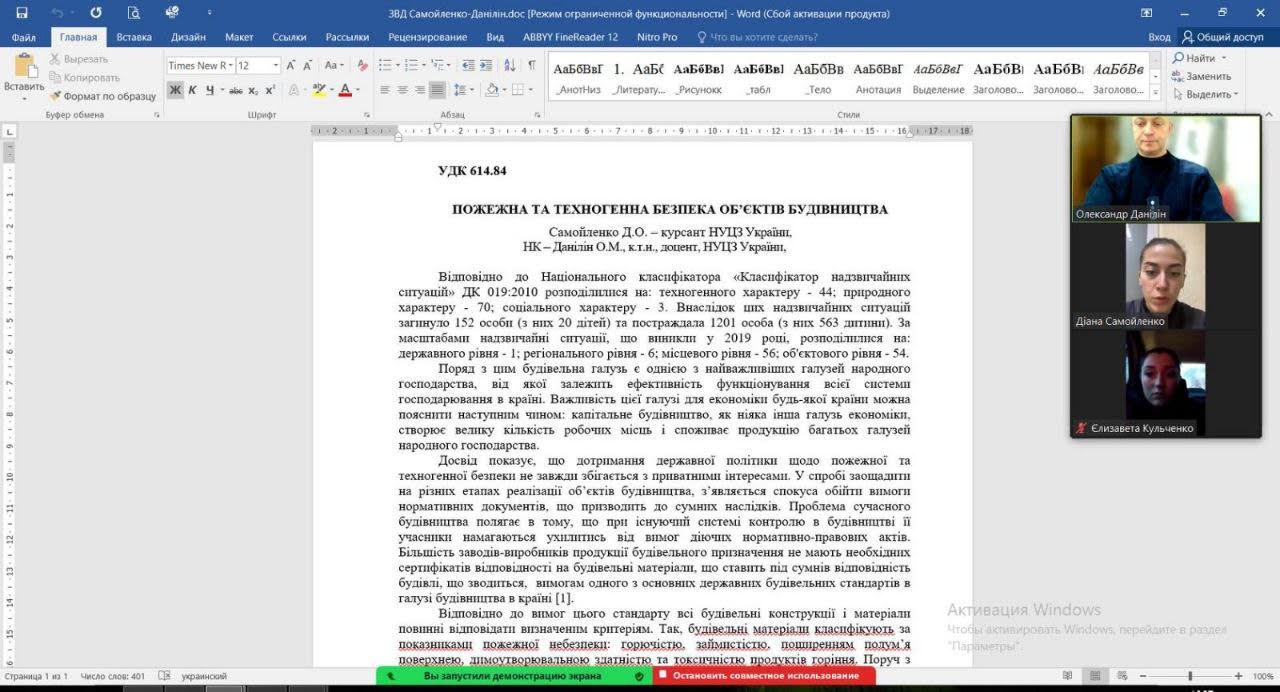The width and height of the screenshot is (1280, 692).
Task: Save the document with the floppy disk icon
Action: click(x=21, y=13)
